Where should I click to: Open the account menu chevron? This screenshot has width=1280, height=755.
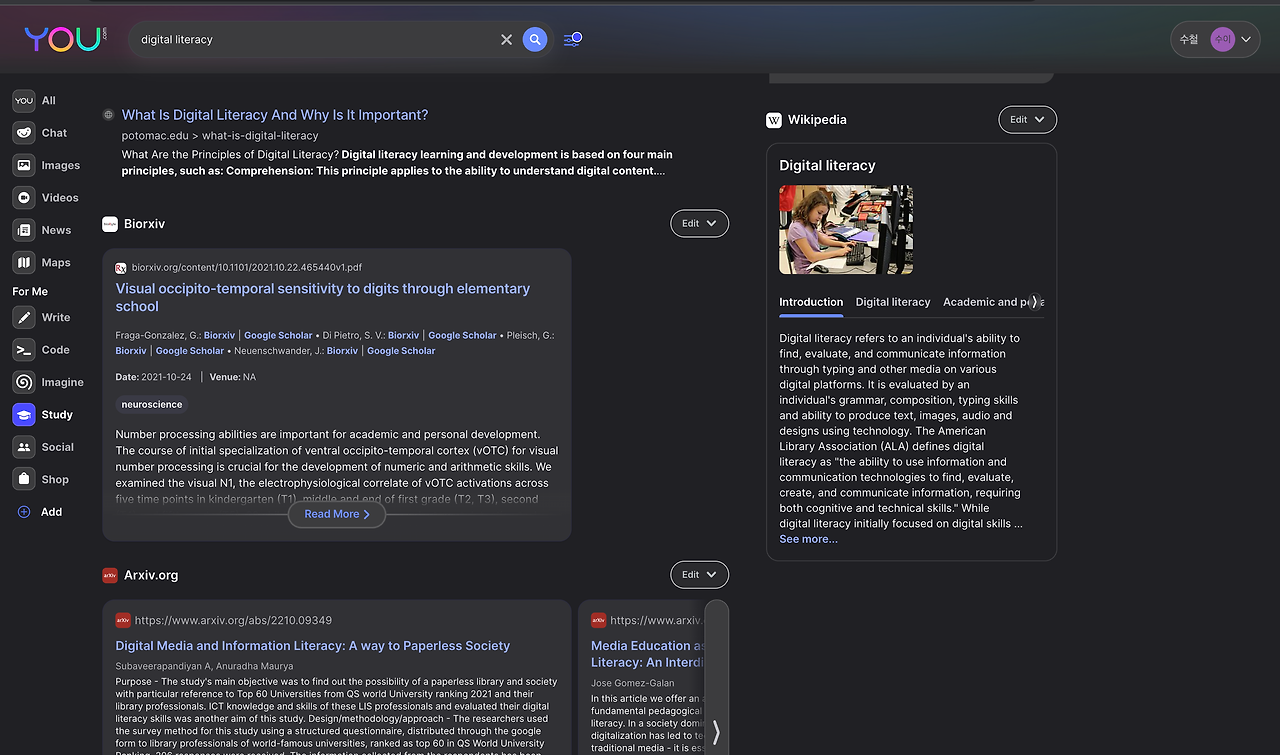point(1246,40)
